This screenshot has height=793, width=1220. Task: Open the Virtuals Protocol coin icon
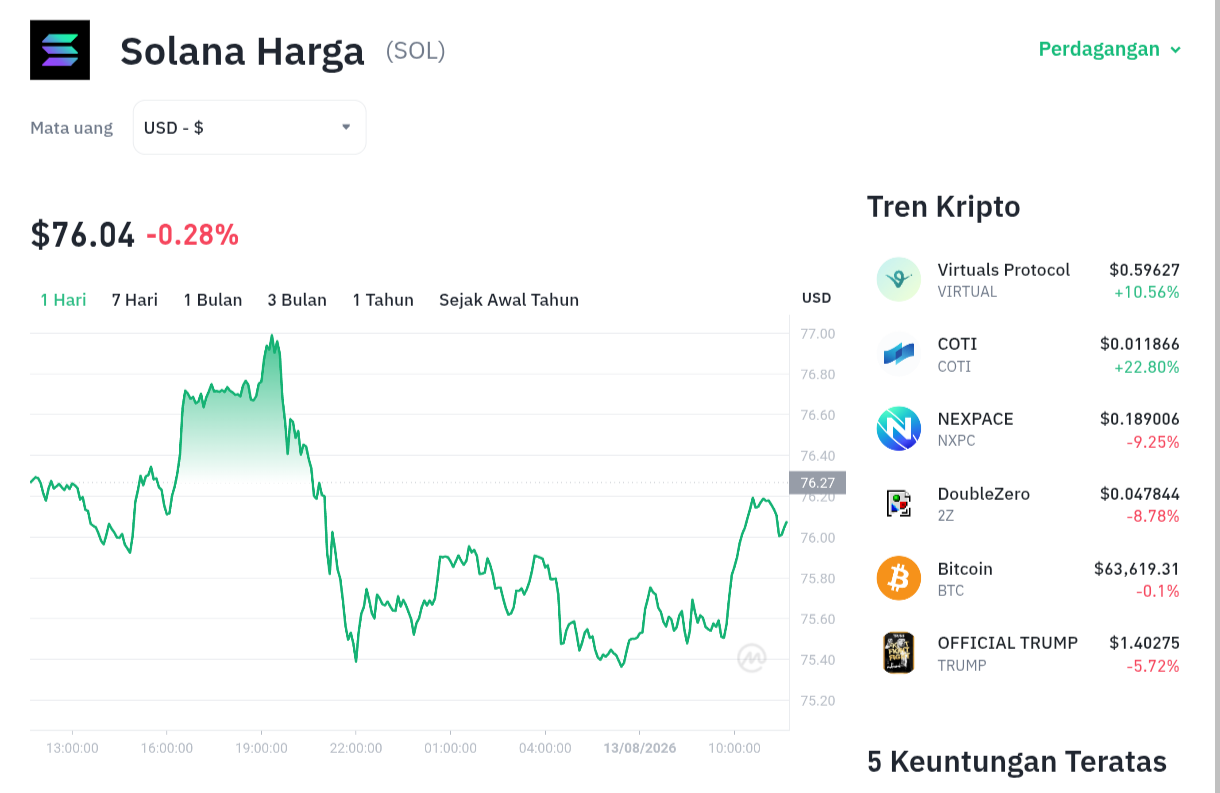point(898,279)
